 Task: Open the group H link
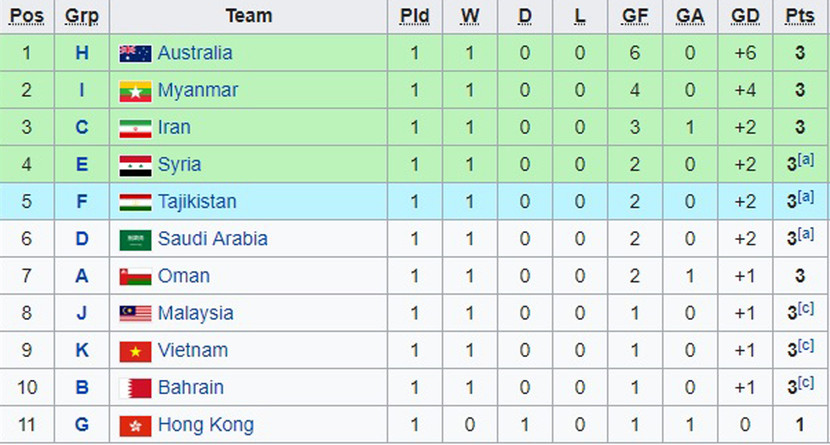[82, 53]
